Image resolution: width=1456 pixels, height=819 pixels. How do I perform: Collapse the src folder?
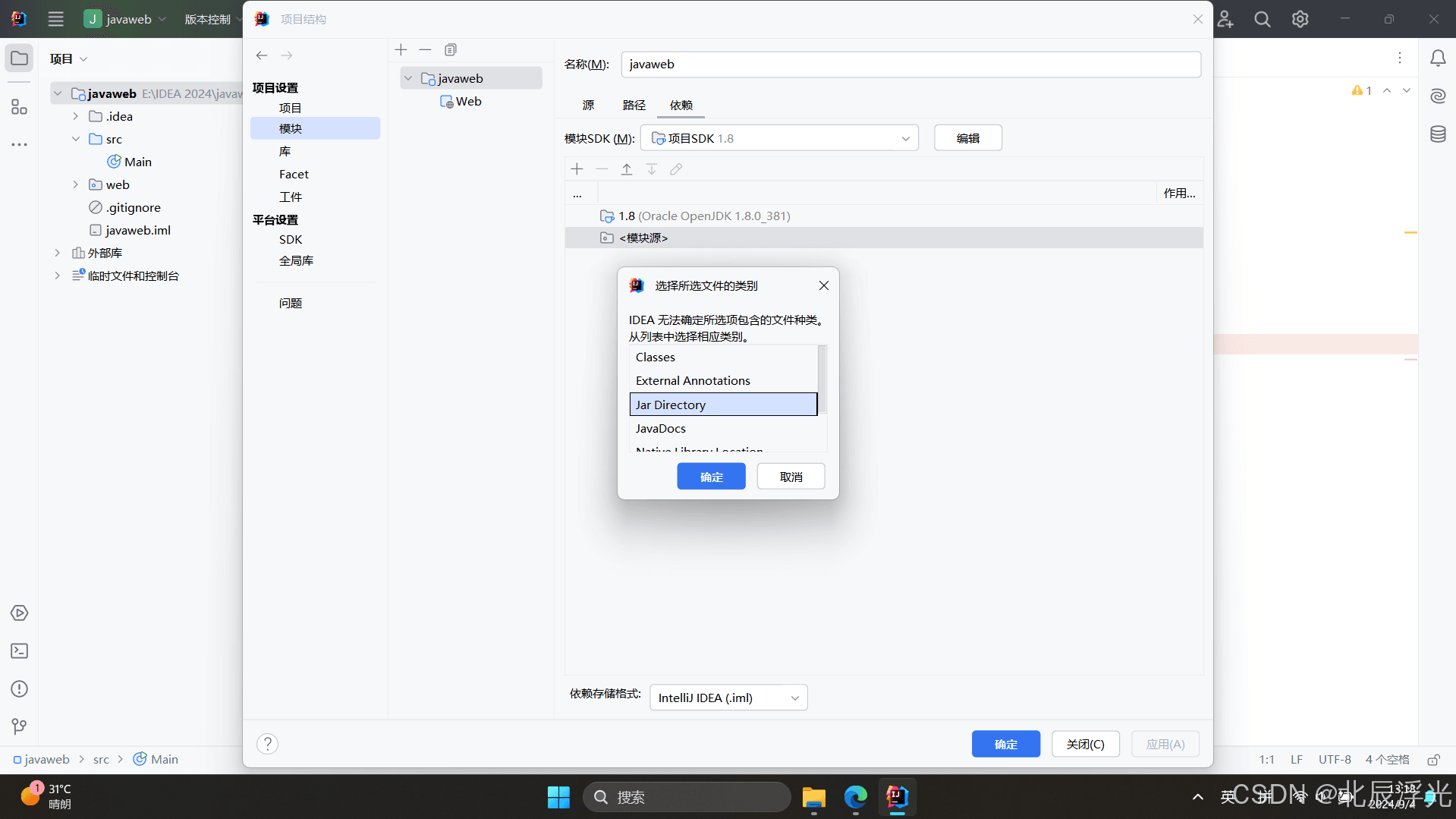click(x=76, y=139)
